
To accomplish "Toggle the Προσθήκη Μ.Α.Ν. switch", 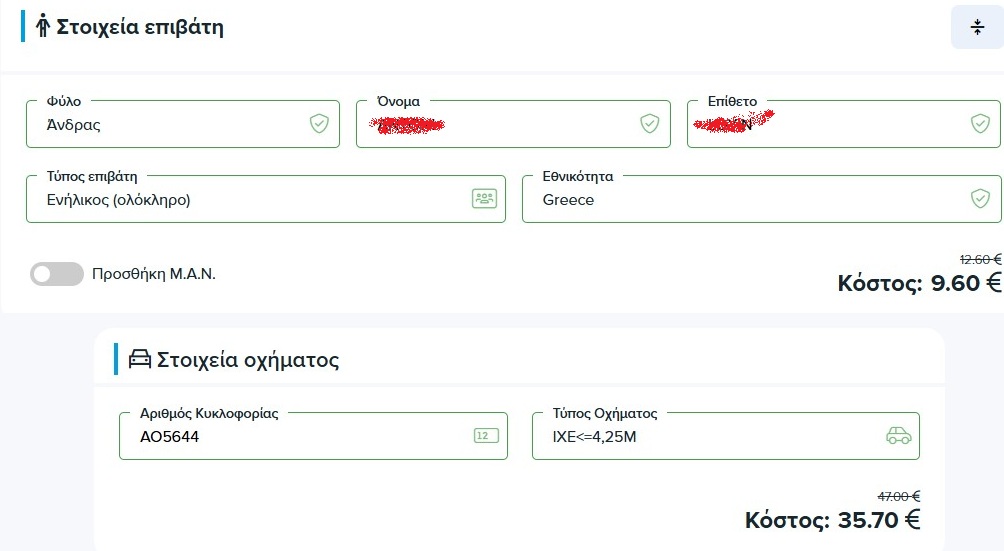I will coord(56,274).
